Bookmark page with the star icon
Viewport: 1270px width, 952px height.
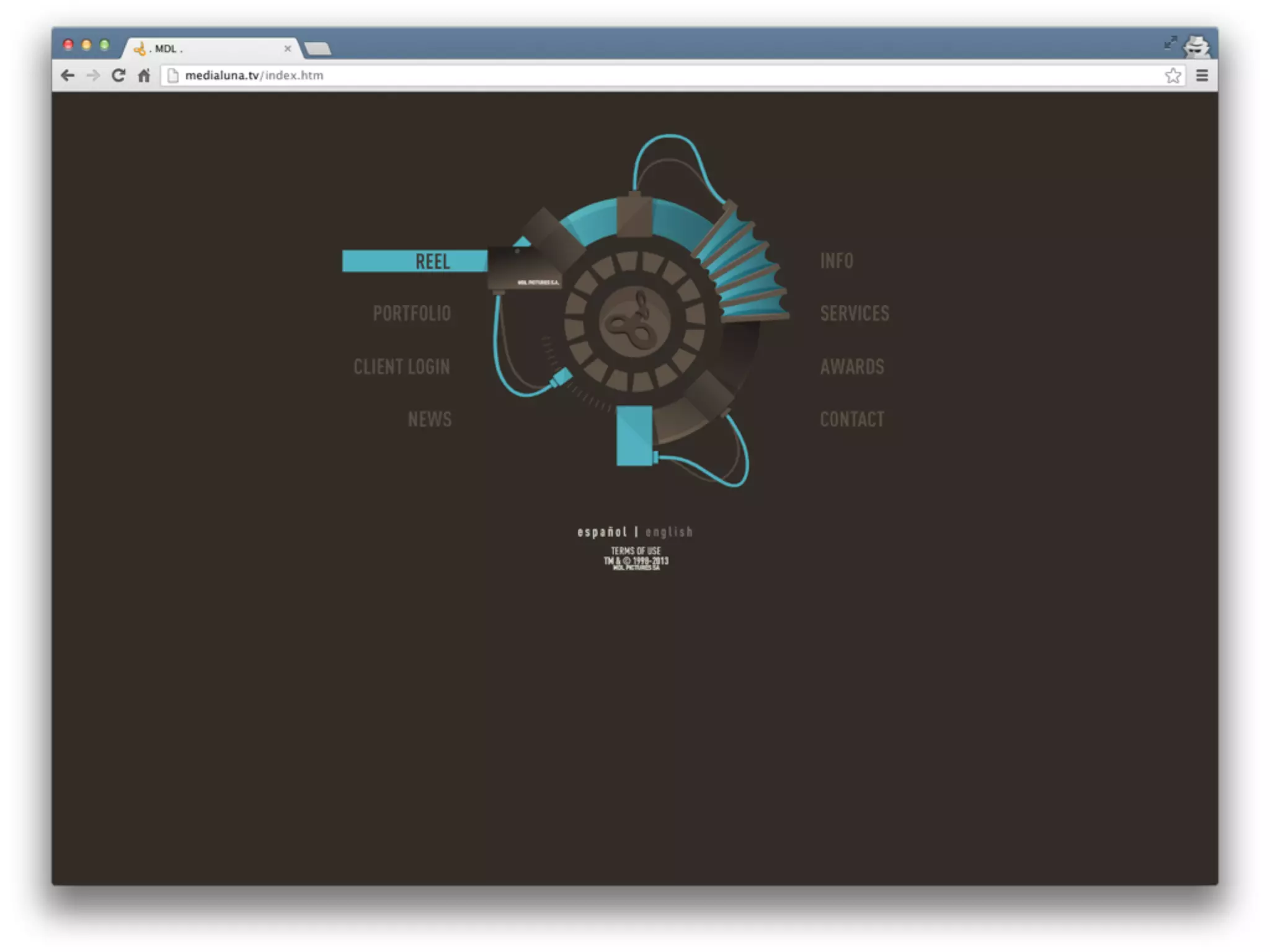[1173, 76]
